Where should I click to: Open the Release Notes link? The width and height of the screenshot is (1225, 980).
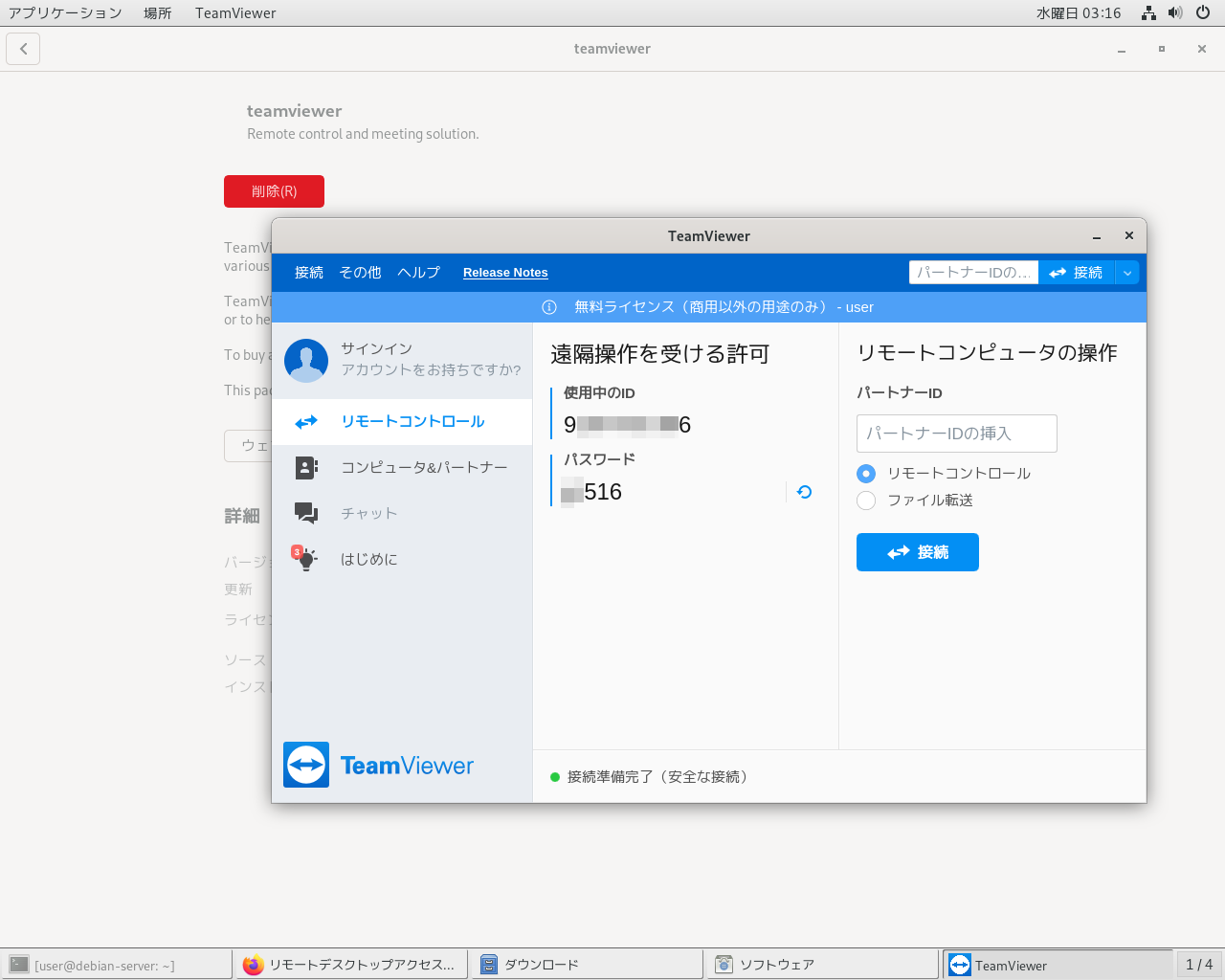(x=505, y=273)
